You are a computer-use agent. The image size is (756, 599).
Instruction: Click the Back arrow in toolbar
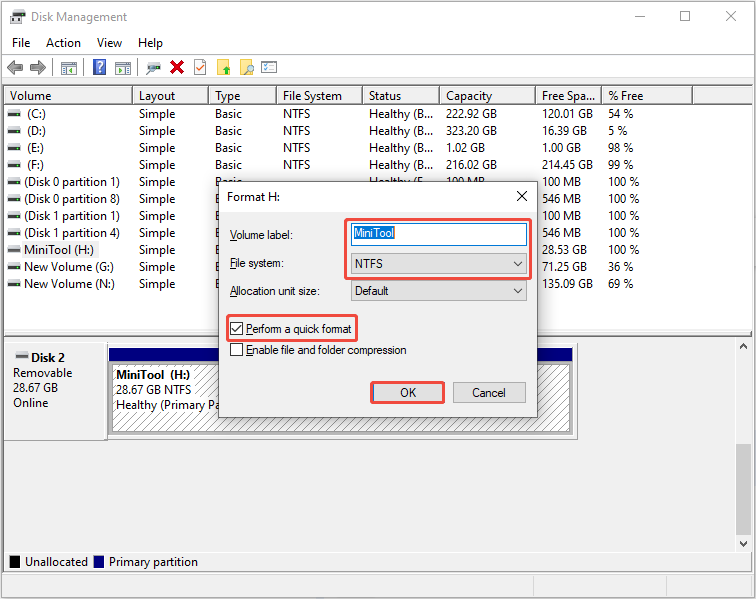click(x=15, y=68)
